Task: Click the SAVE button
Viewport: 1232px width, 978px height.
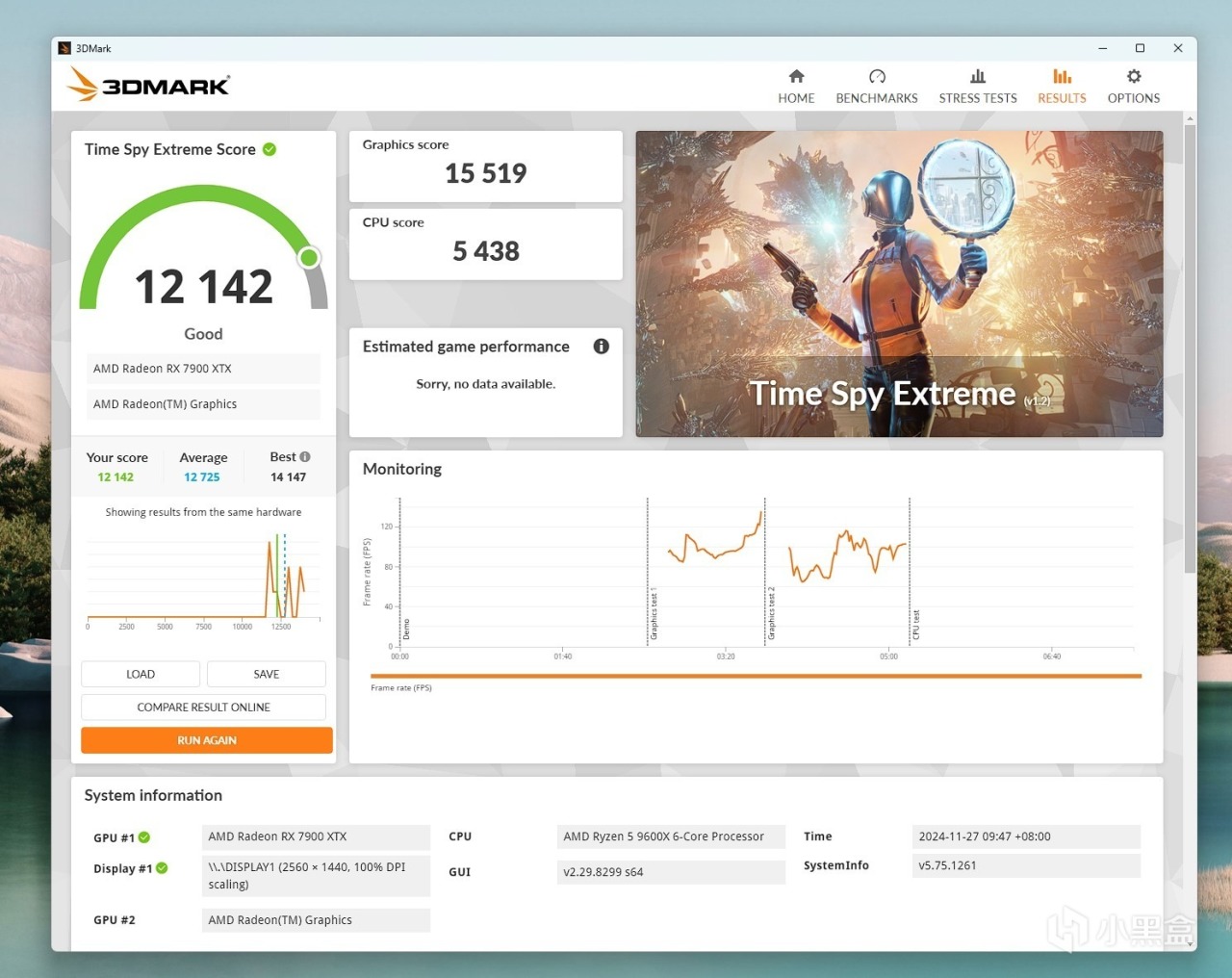Action: pyautogui.click(x=267, y=674)
